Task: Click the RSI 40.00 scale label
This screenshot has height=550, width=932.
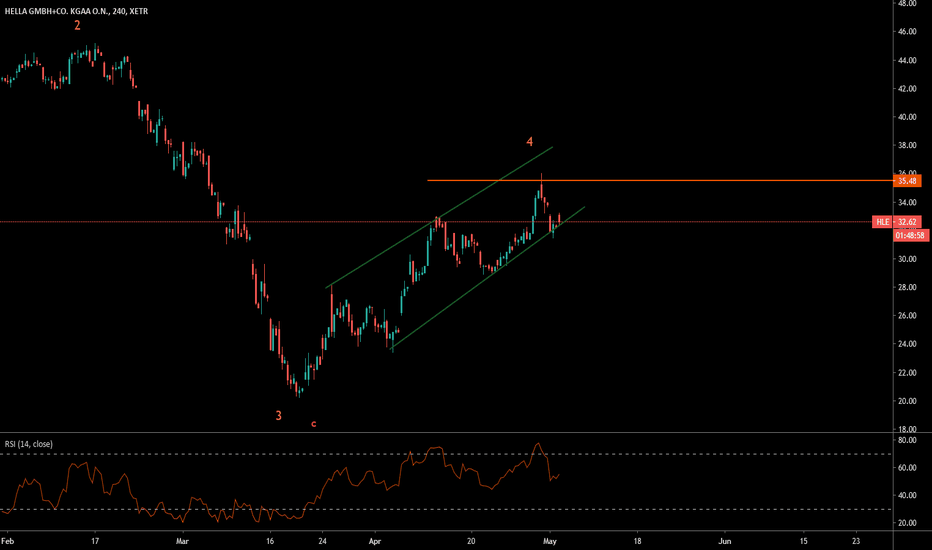Action: click(x=907, y=495)
